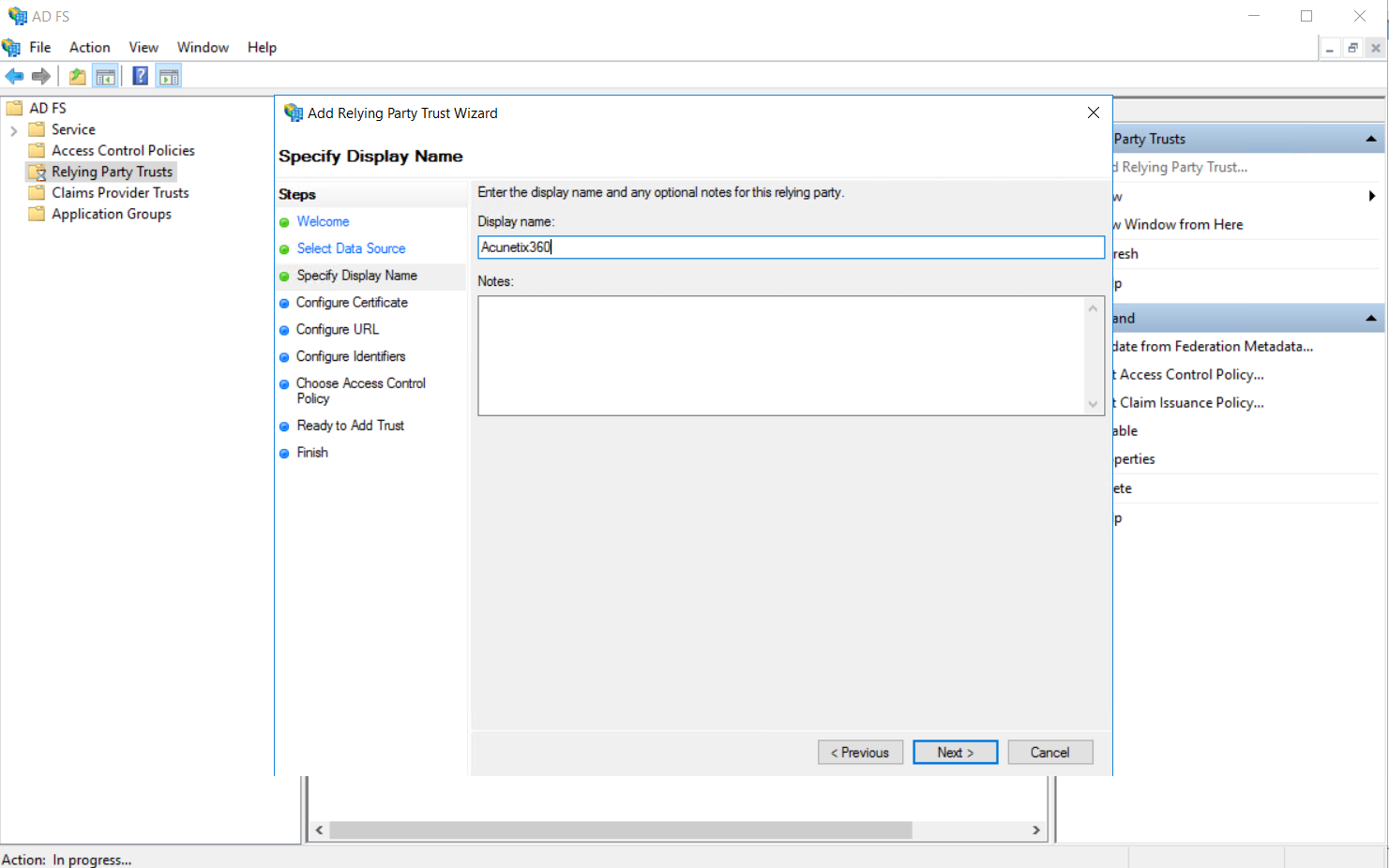
Task: Click the horizontal scrollbar left arrow
Action: pos(320,831)
